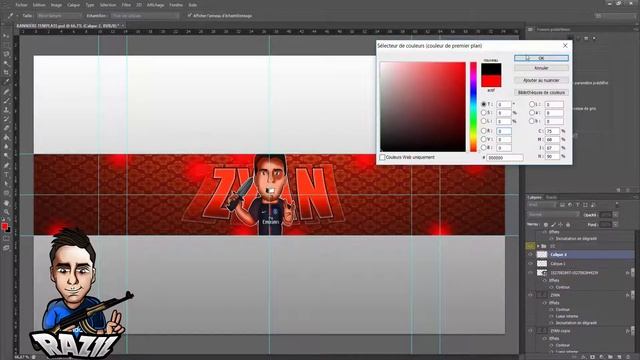Select the Eyedropper tool in the toolbox
The image size is (640, 360).
pyautogui.click(x=6, y=82)
